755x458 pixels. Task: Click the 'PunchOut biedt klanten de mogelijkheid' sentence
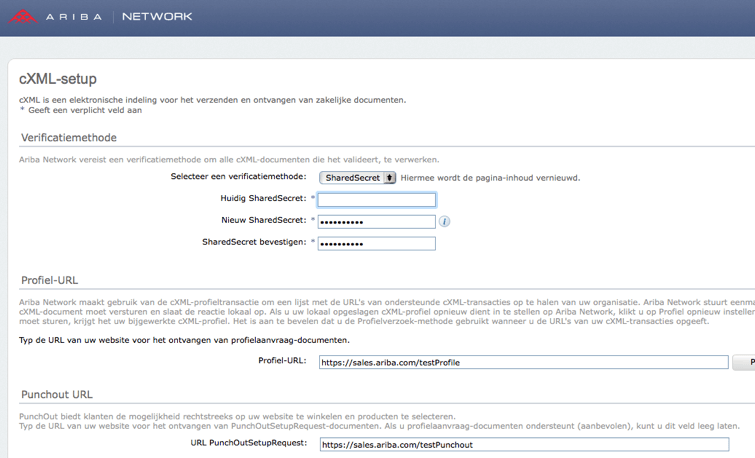(x=237, y=417)
